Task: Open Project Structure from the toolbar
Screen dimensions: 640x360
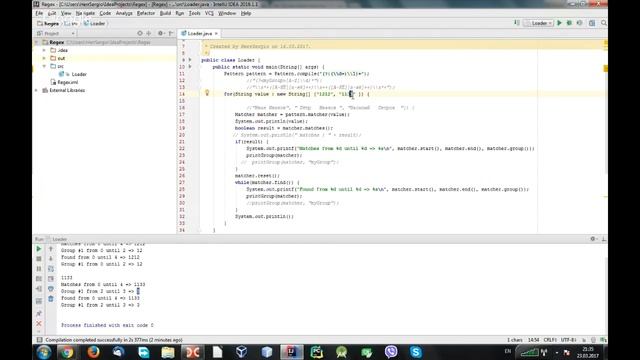Action: pyautogui.click(x=592, y=23)
